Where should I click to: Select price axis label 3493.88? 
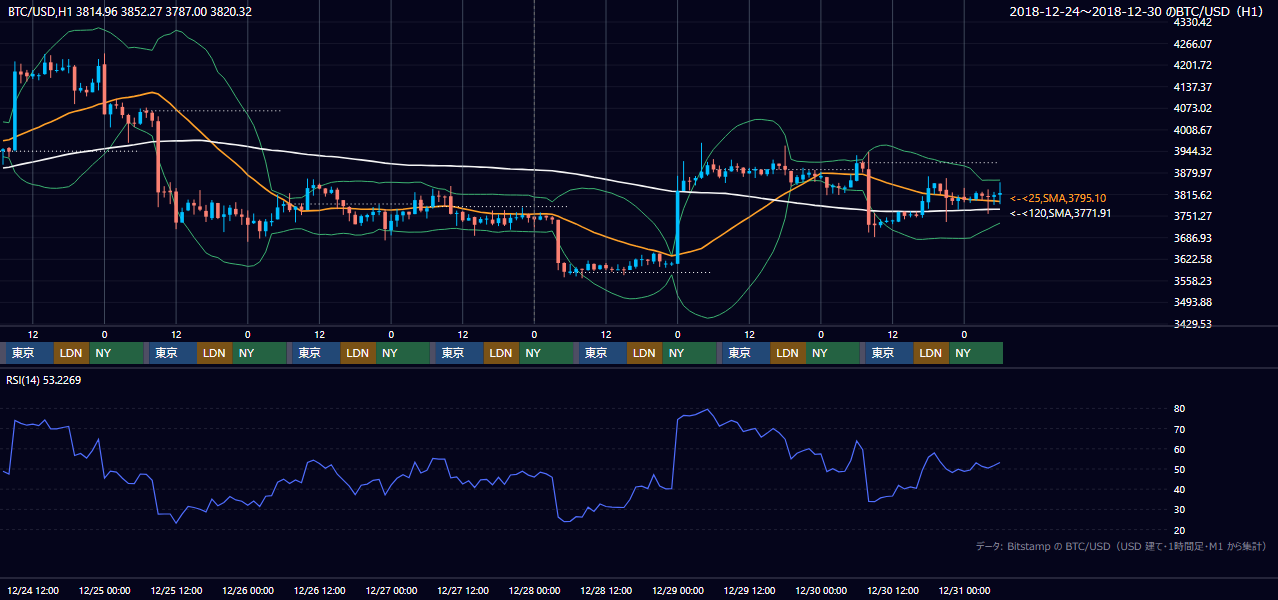click(1192, 302)
